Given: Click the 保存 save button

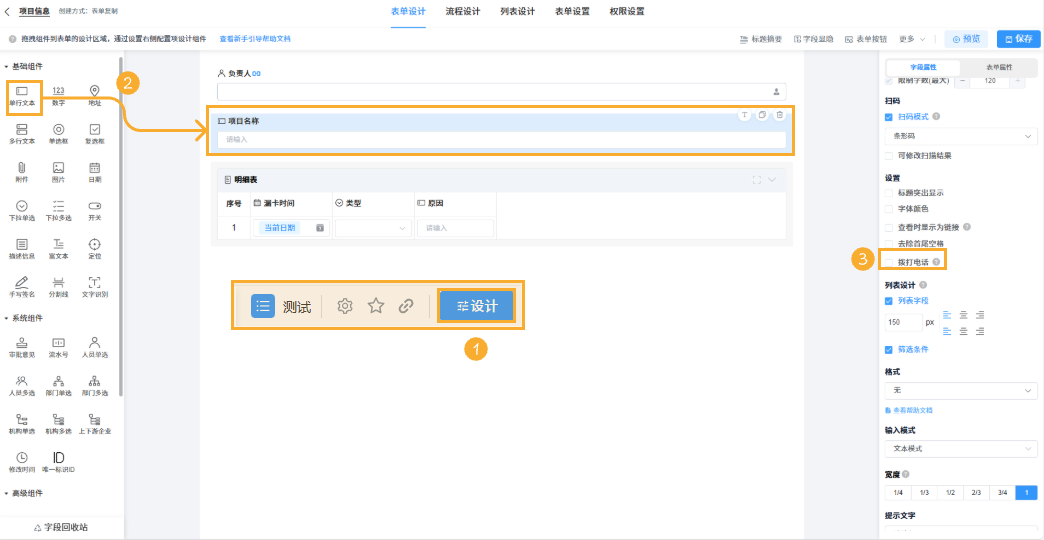Looking at the screenshot, I should [1018, 39].
